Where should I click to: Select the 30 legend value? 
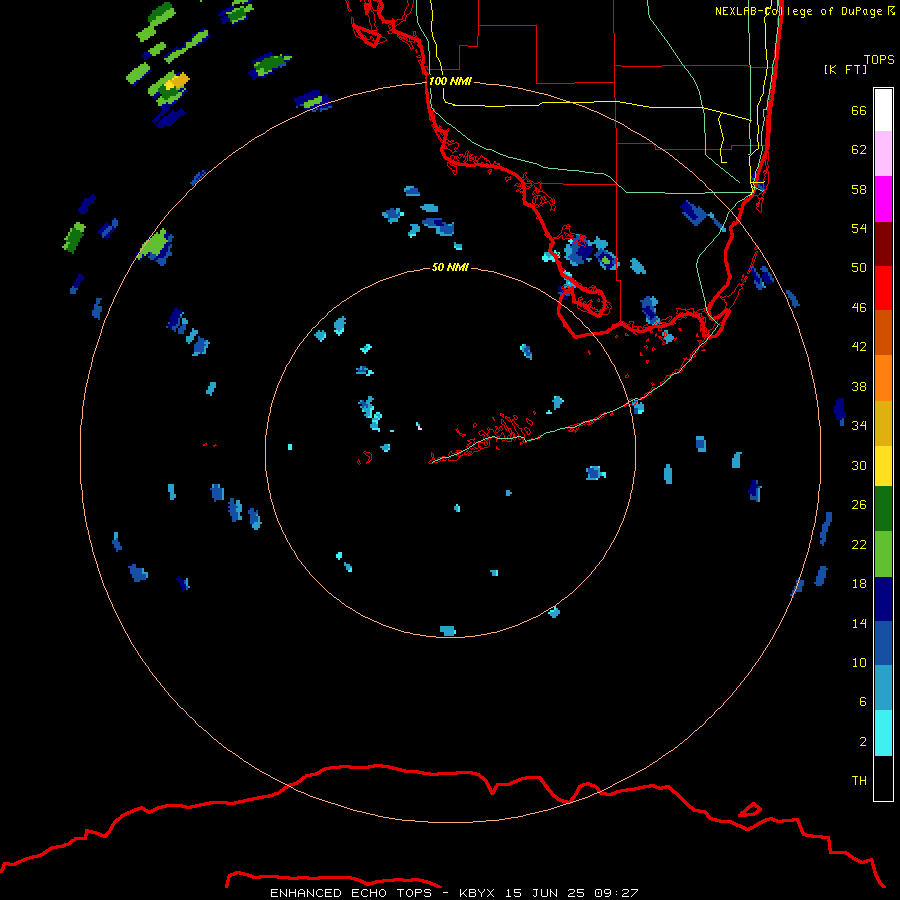pyautogui.click(x=859, y=465)
